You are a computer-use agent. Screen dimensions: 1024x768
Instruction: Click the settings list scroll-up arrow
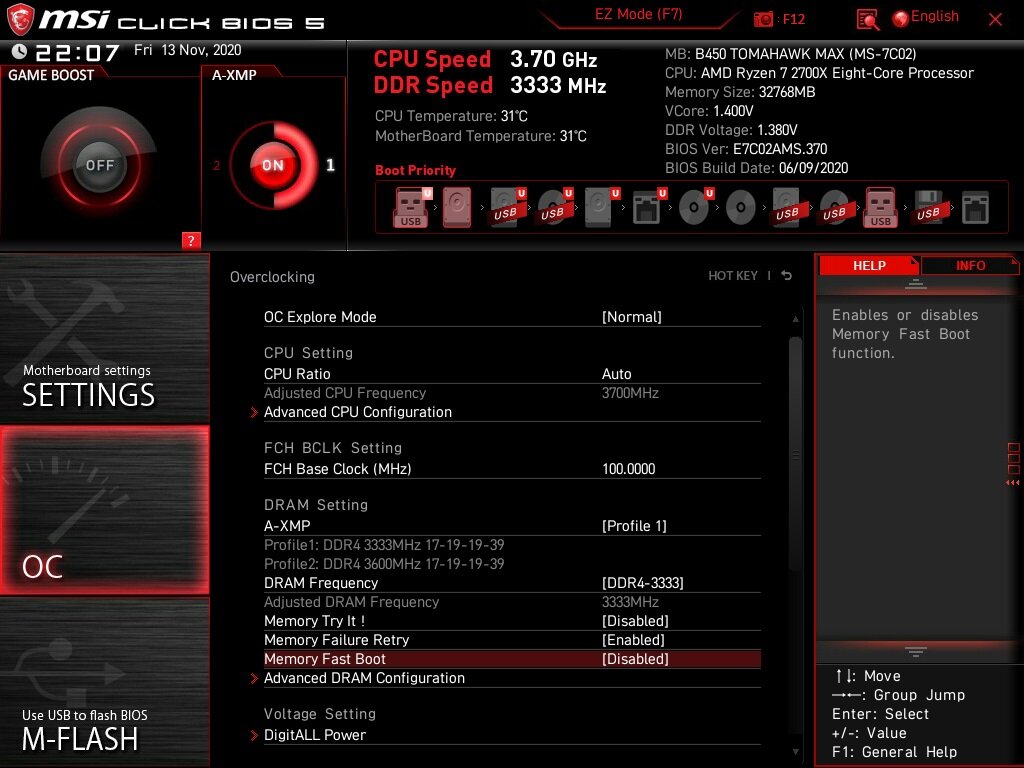coord(795,319)
